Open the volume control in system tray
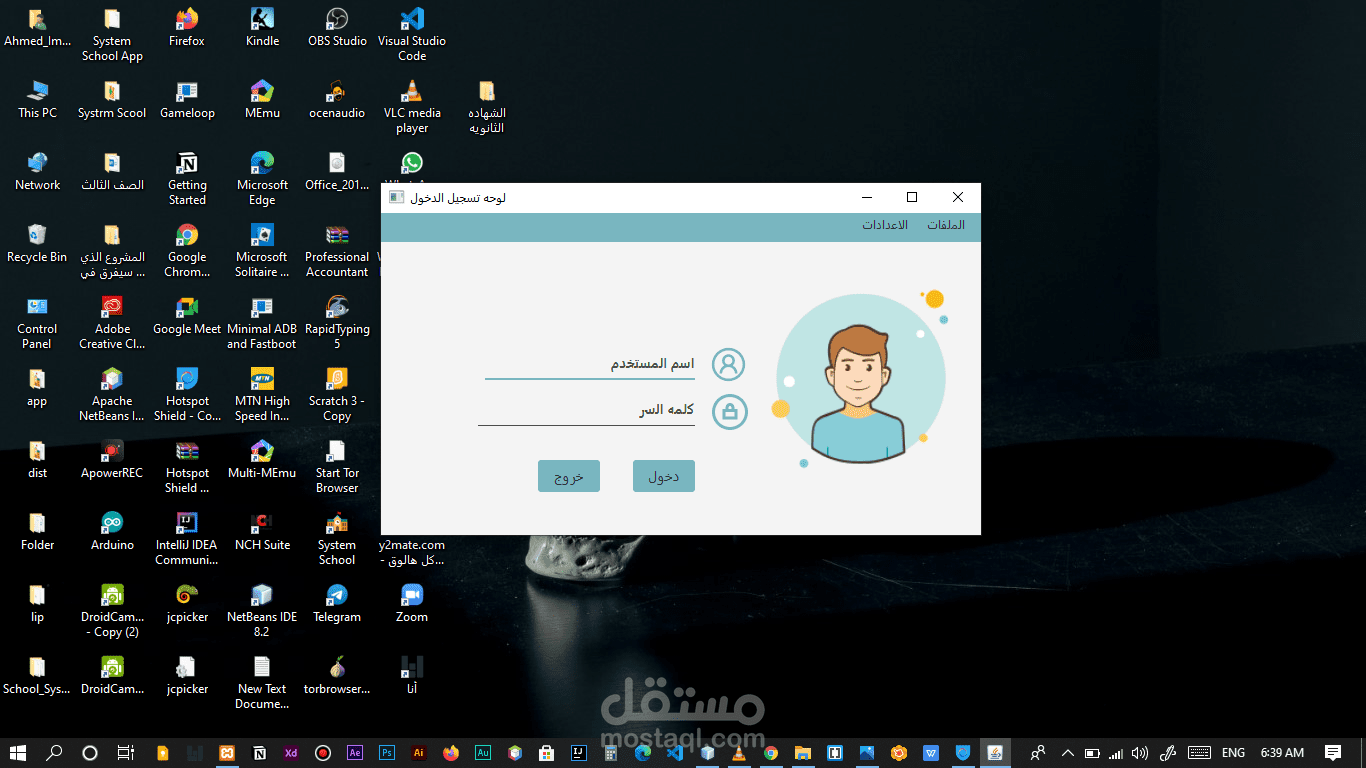1366x768 pixels. tap(1140, 753)
